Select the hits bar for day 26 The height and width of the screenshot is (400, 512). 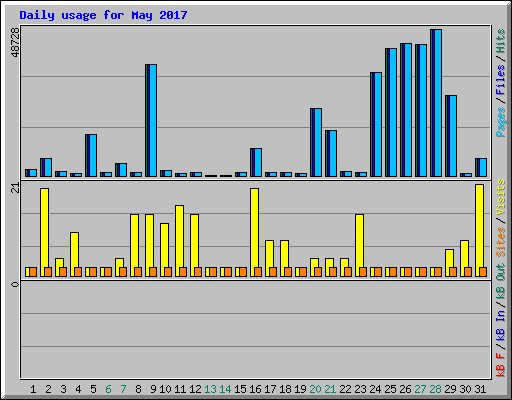(x=406, y=110)
